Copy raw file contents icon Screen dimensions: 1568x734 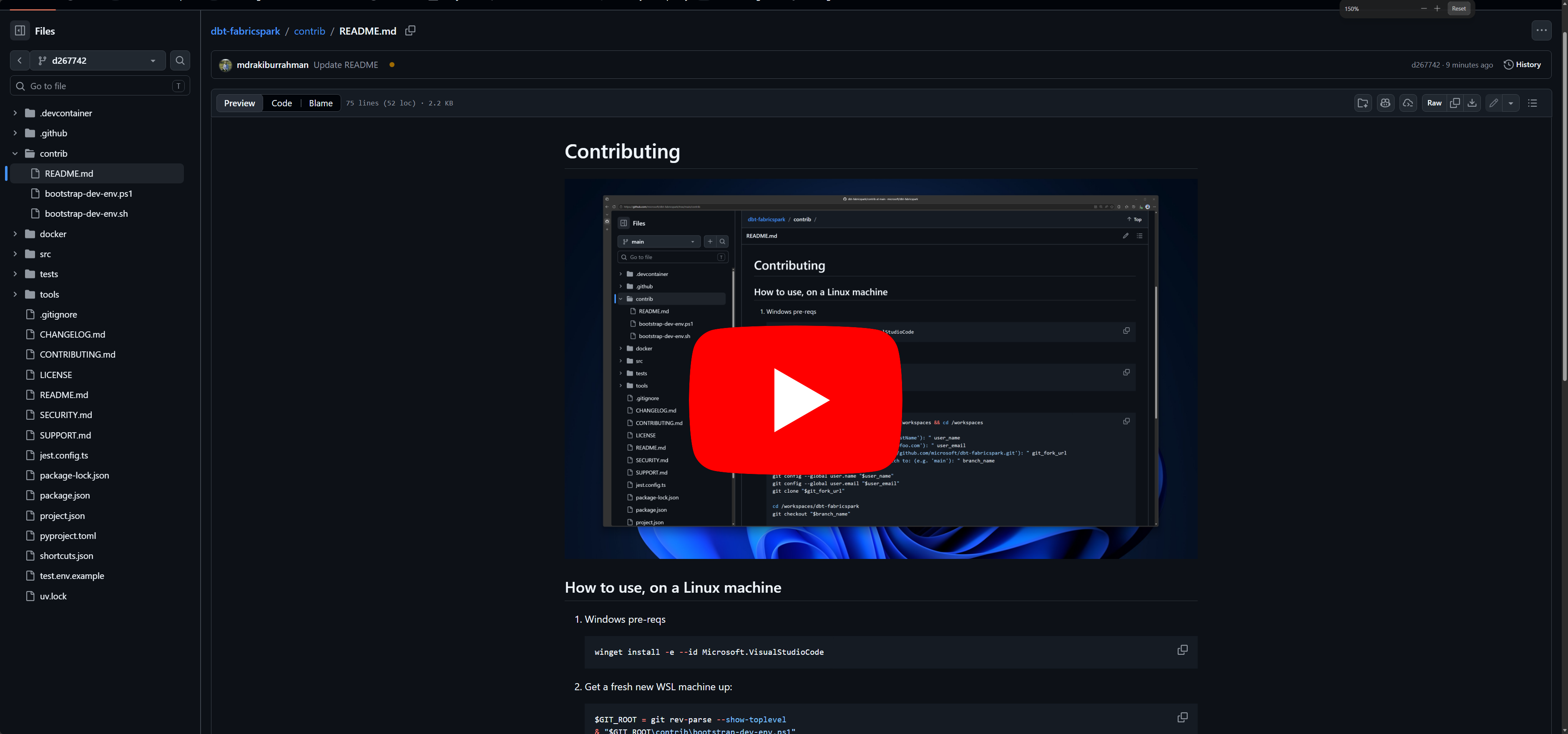click(x=1455, y=103)
